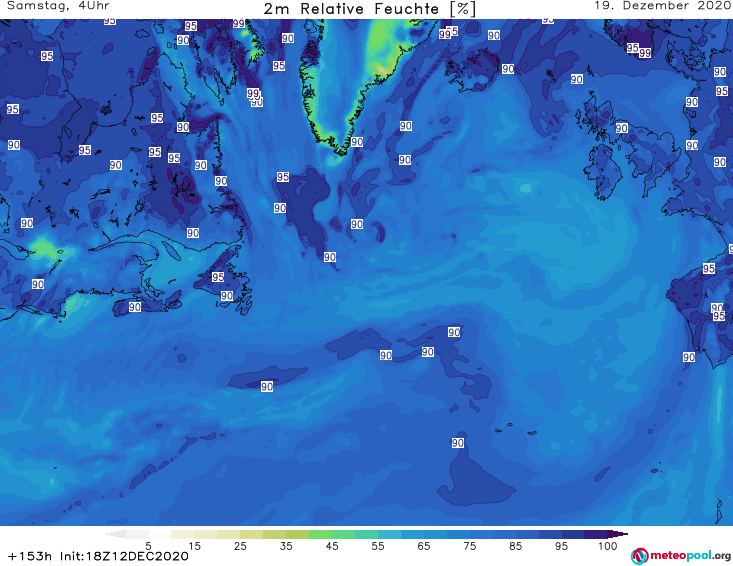The width and height of the screenshot is (733, 566).
Task: Click the colorbar label '95'
Action: point(561,546)
